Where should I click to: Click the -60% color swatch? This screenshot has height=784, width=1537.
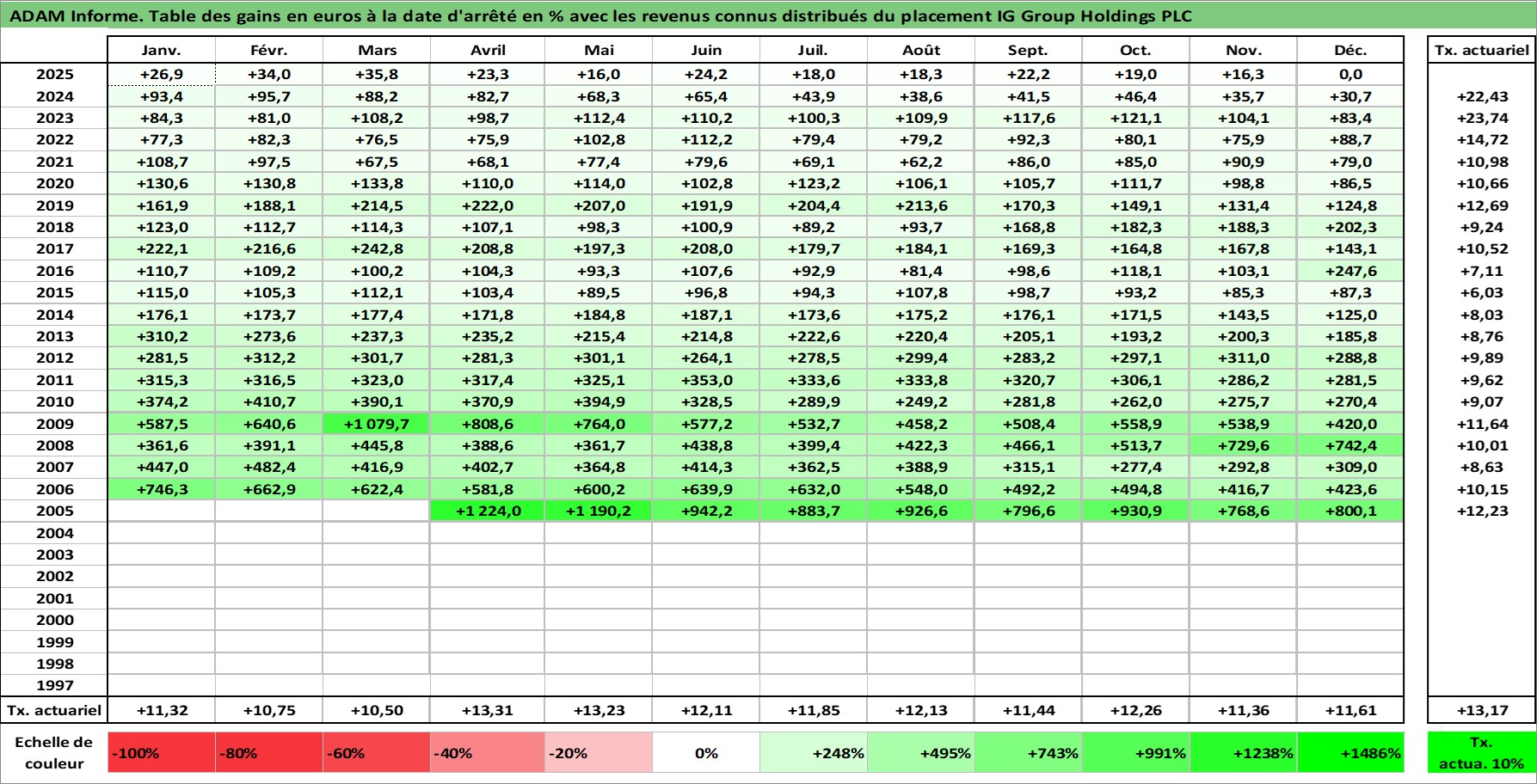(x=377, y=753)
